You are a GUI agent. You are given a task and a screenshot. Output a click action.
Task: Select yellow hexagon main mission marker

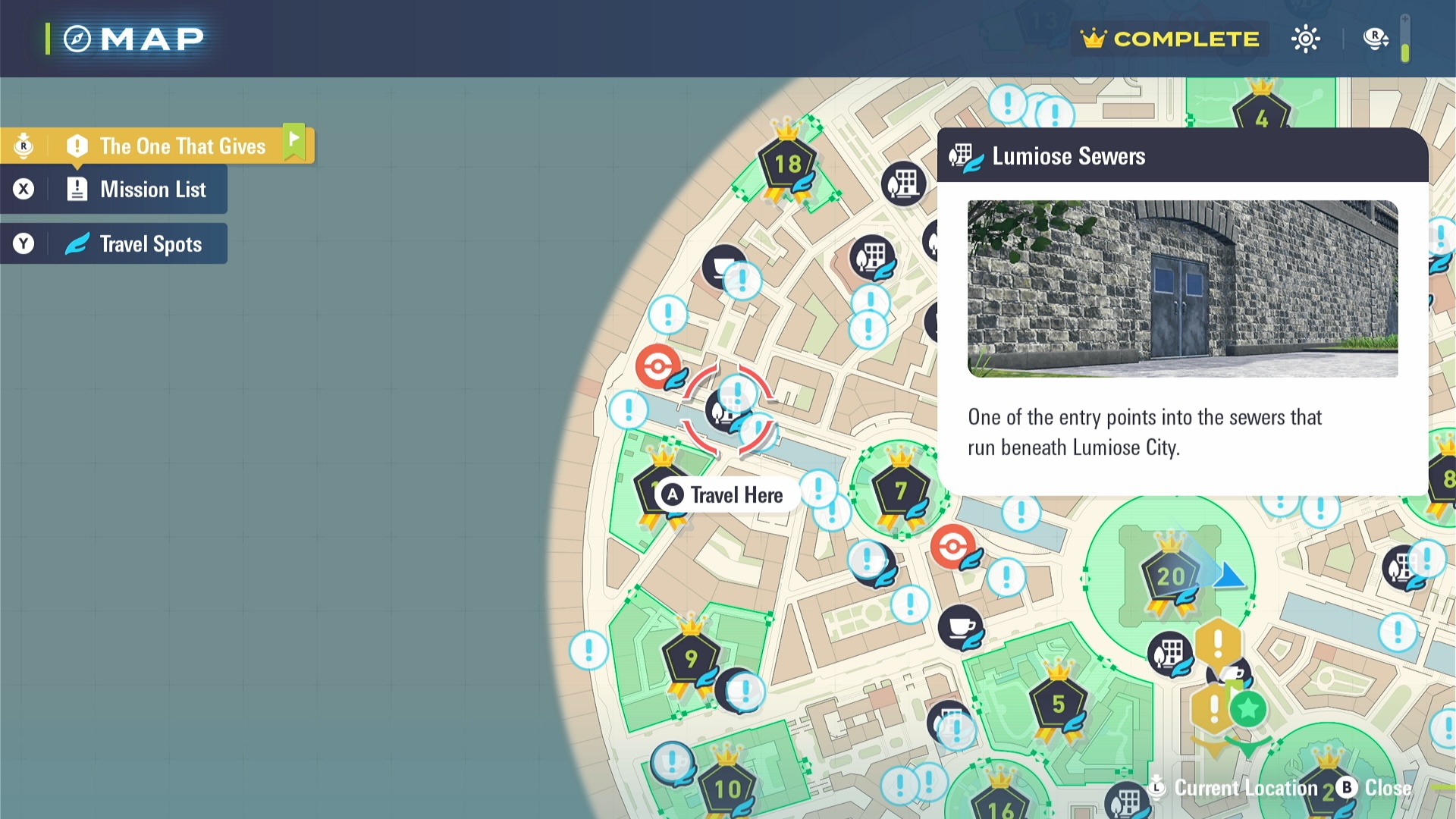1218,643
